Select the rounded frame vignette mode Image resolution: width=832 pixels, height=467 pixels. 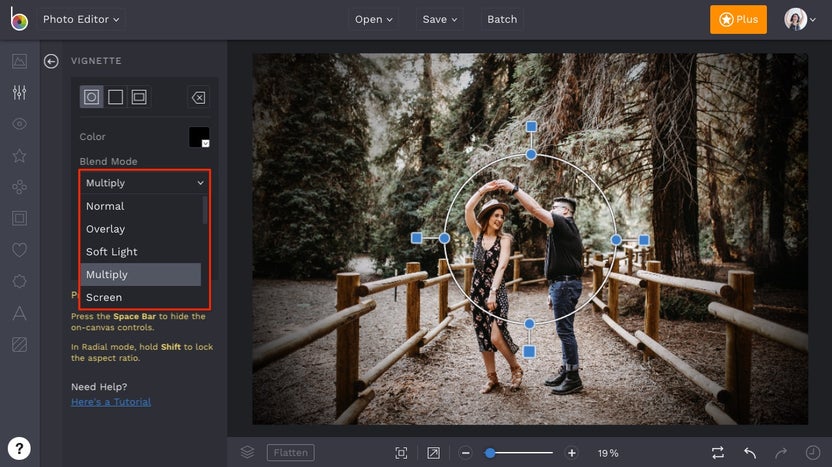[139, 97]
